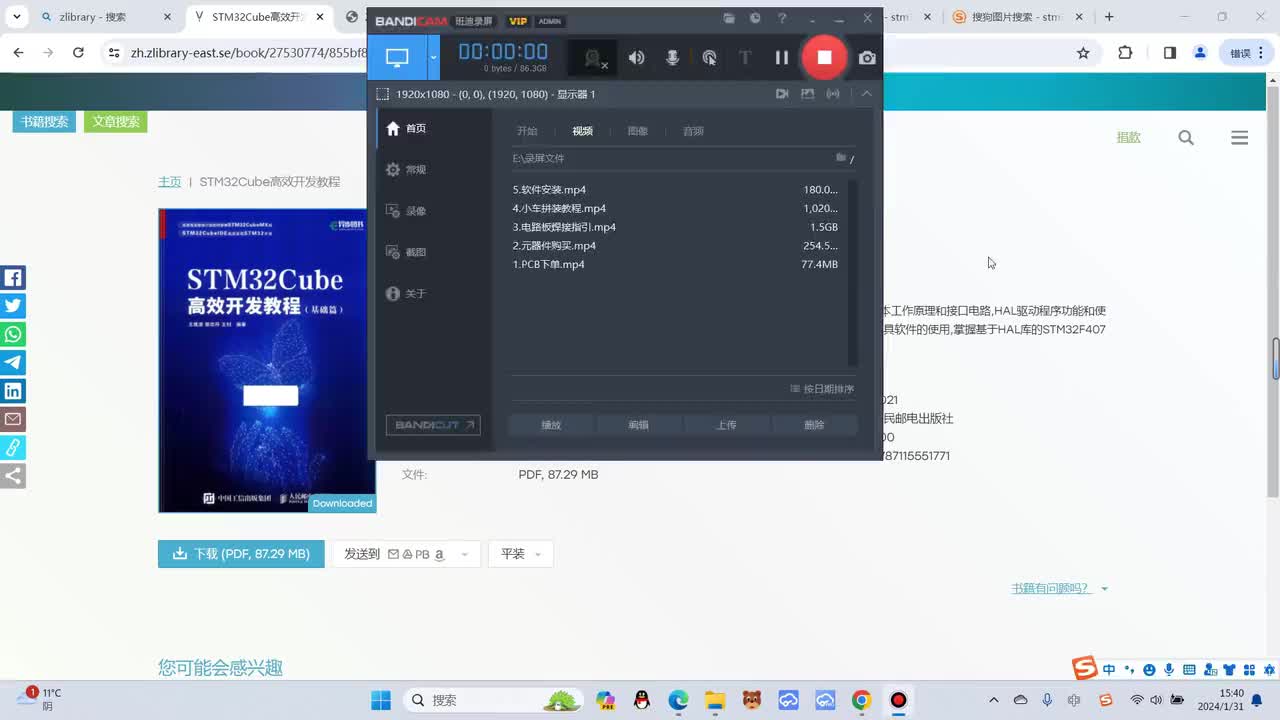Show hidden tray icons chevron
Screen dimensions: 1280x720
click(x=993, y=700)
